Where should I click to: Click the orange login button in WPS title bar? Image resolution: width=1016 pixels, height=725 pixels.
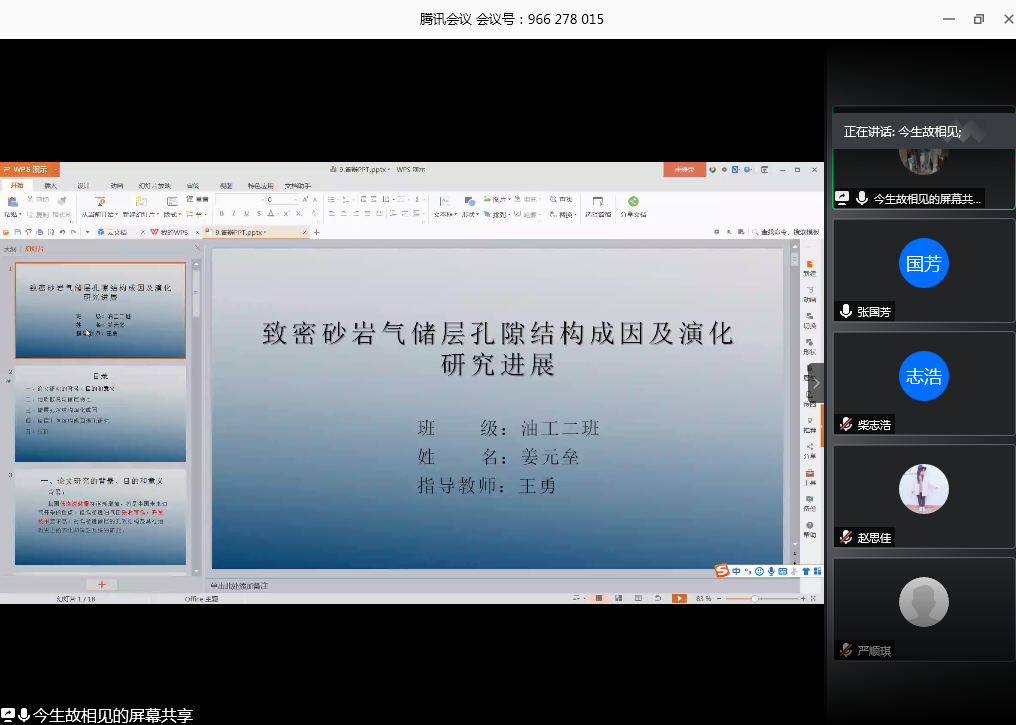click(x=684, y=170)
